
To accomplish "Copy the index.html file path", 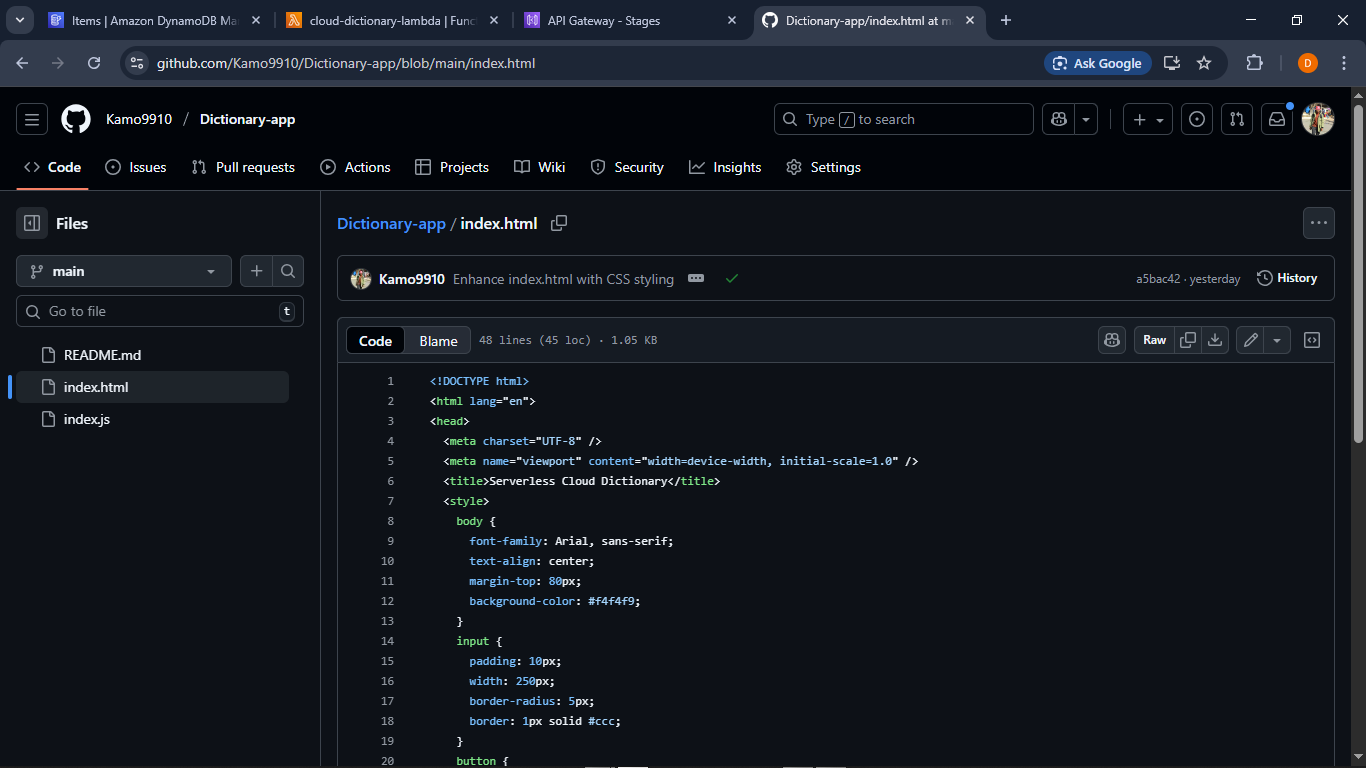I will point(559,223).
